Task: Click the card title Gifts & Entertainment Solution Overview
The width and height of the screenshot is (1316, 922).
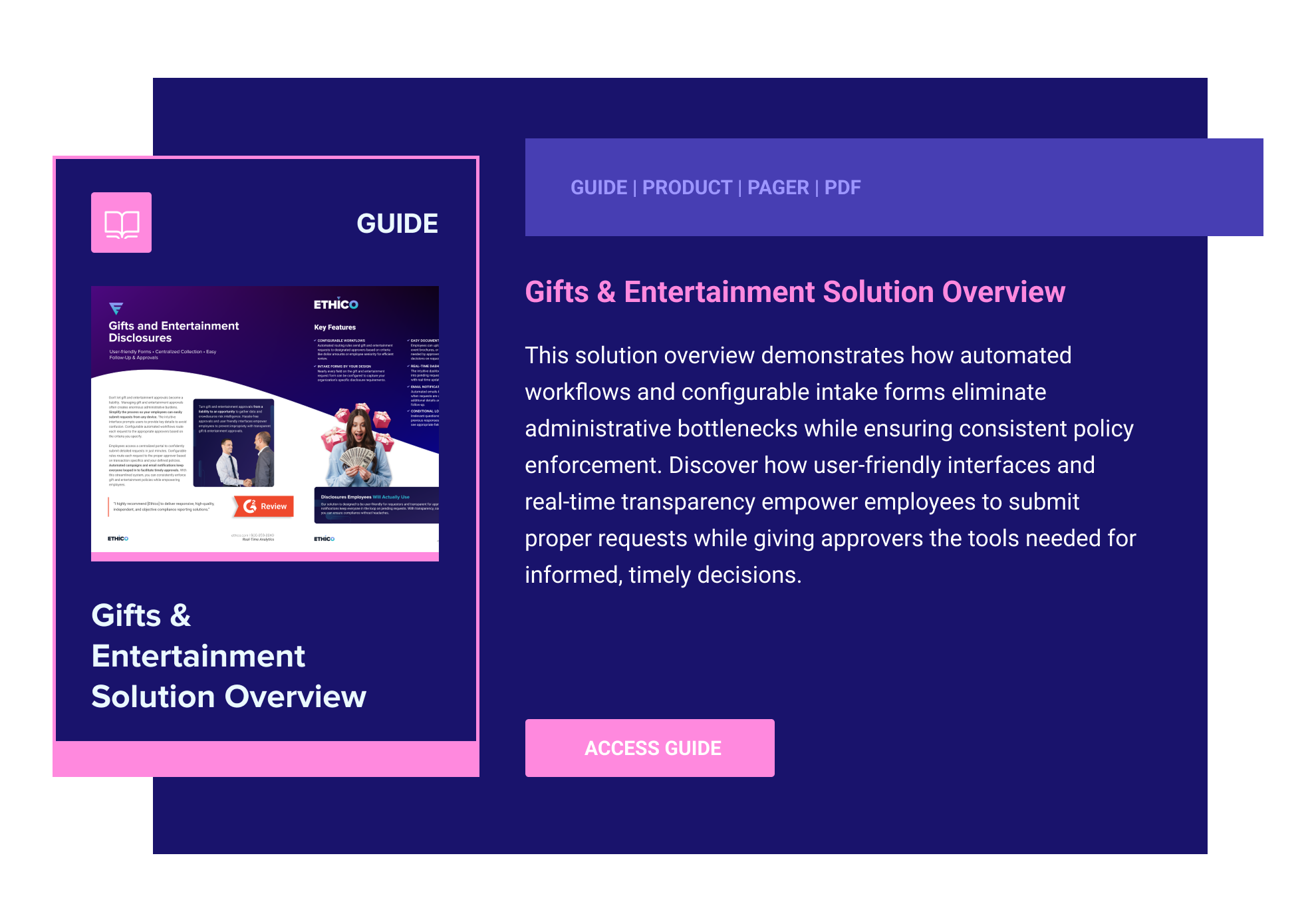Action: [229, 656]
